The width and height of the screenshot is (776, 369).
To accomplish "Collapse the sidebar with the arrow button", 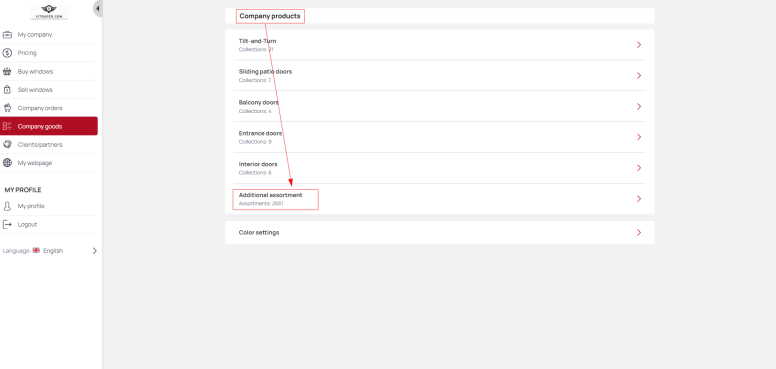I will point(98,8).
